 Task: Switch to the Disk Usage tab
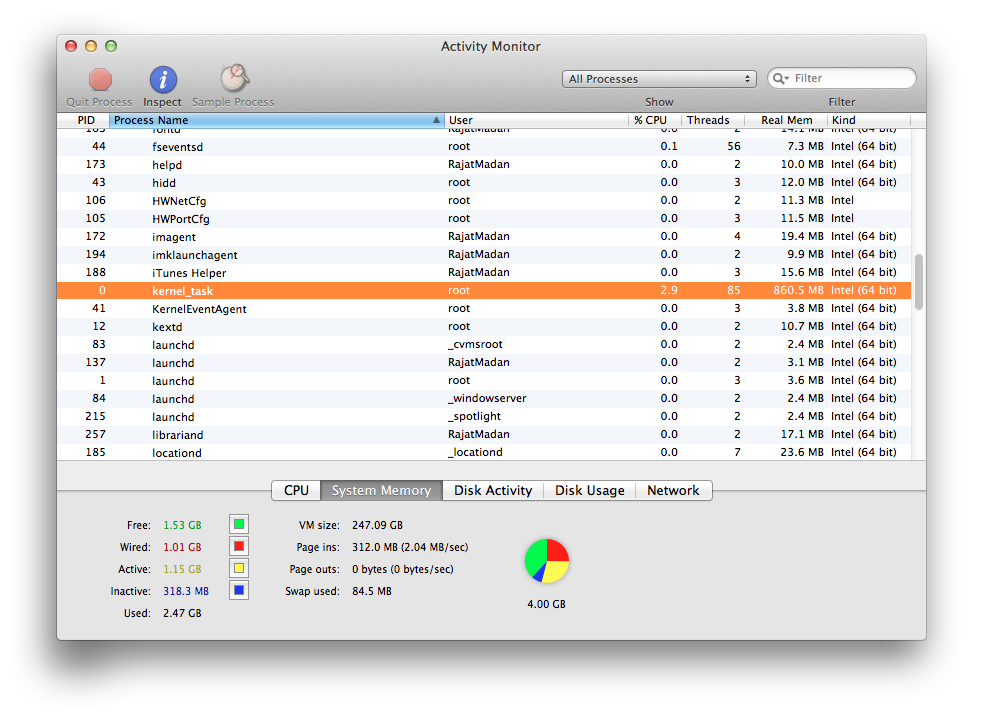pos(589,490)
